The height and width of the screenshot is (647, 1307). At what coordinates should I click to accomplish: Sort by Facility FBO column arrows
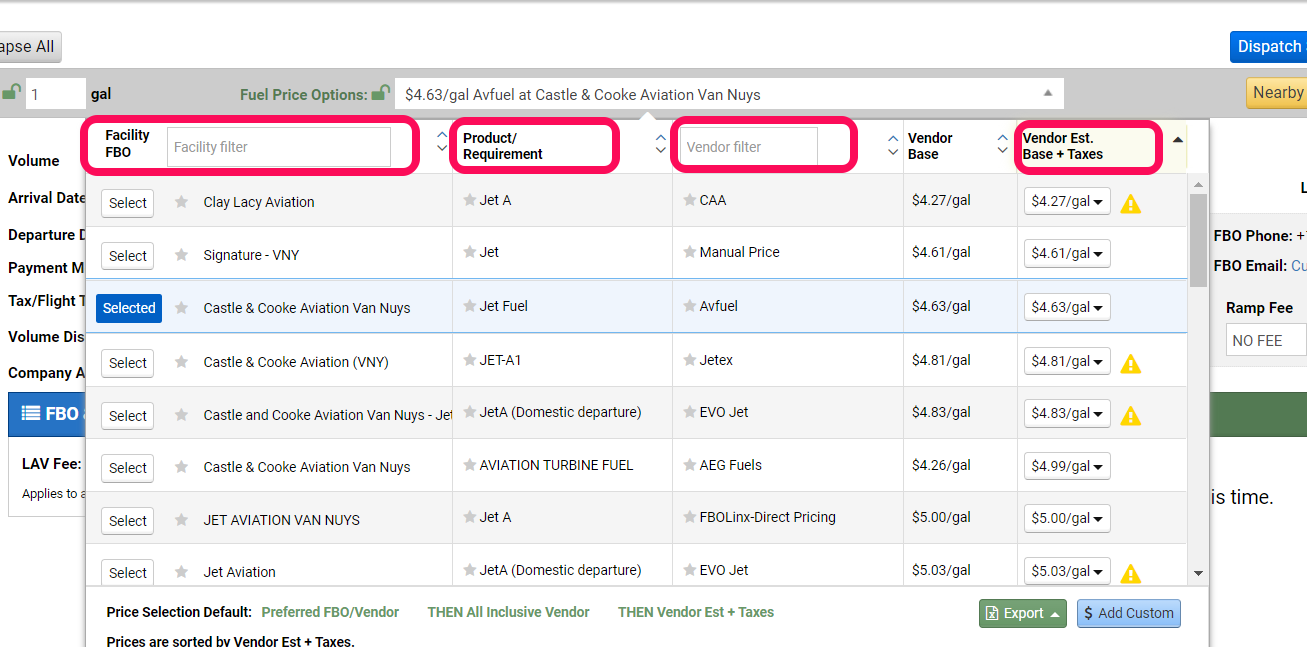(x=442, y=142)
